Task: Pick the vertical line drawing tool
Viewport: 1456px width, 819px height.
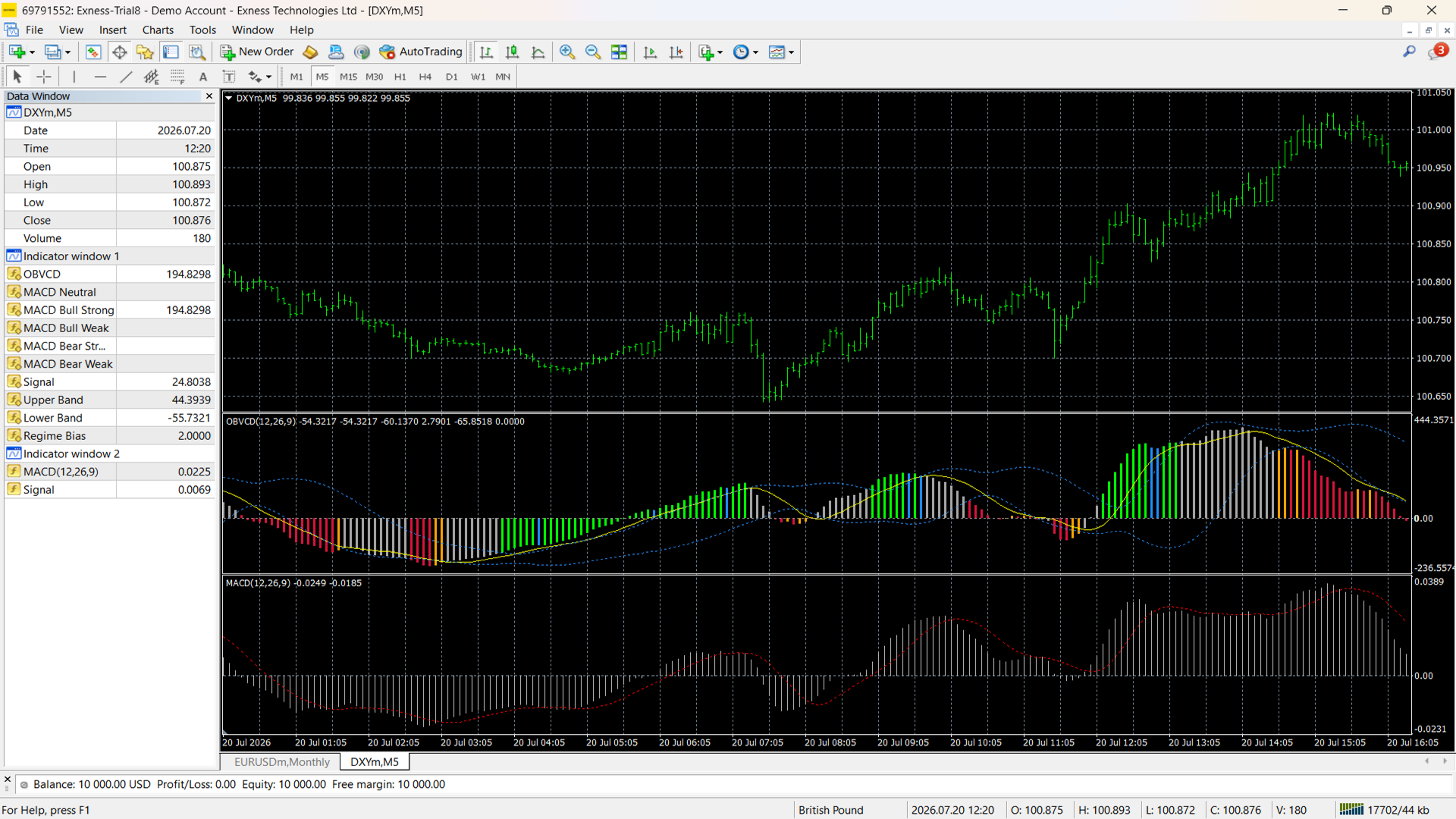Action: pos(74,77)
